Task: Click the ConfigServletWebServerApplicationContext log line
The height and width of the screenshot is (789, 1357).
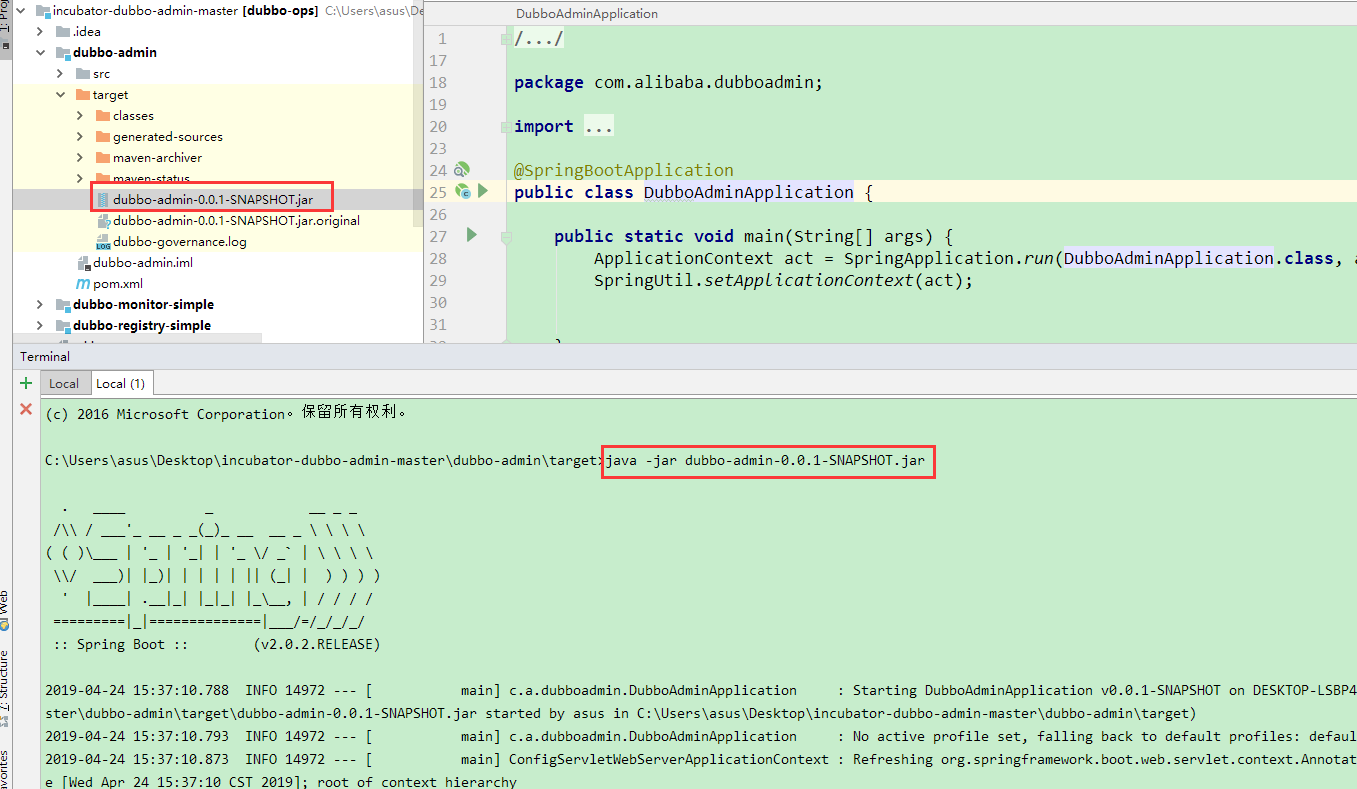Action: [700, 760]
